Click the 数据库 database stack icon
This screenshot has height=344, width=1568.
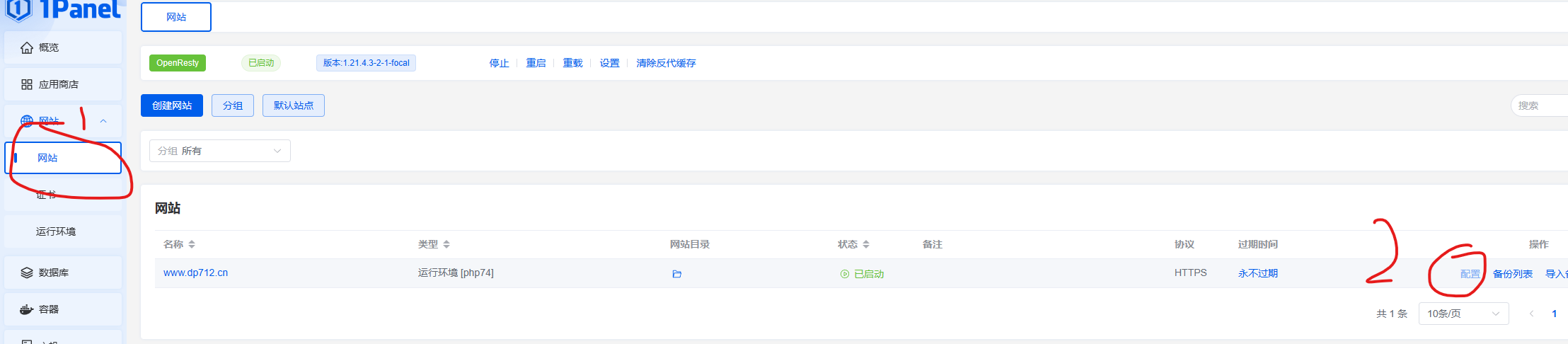point(27,273)
